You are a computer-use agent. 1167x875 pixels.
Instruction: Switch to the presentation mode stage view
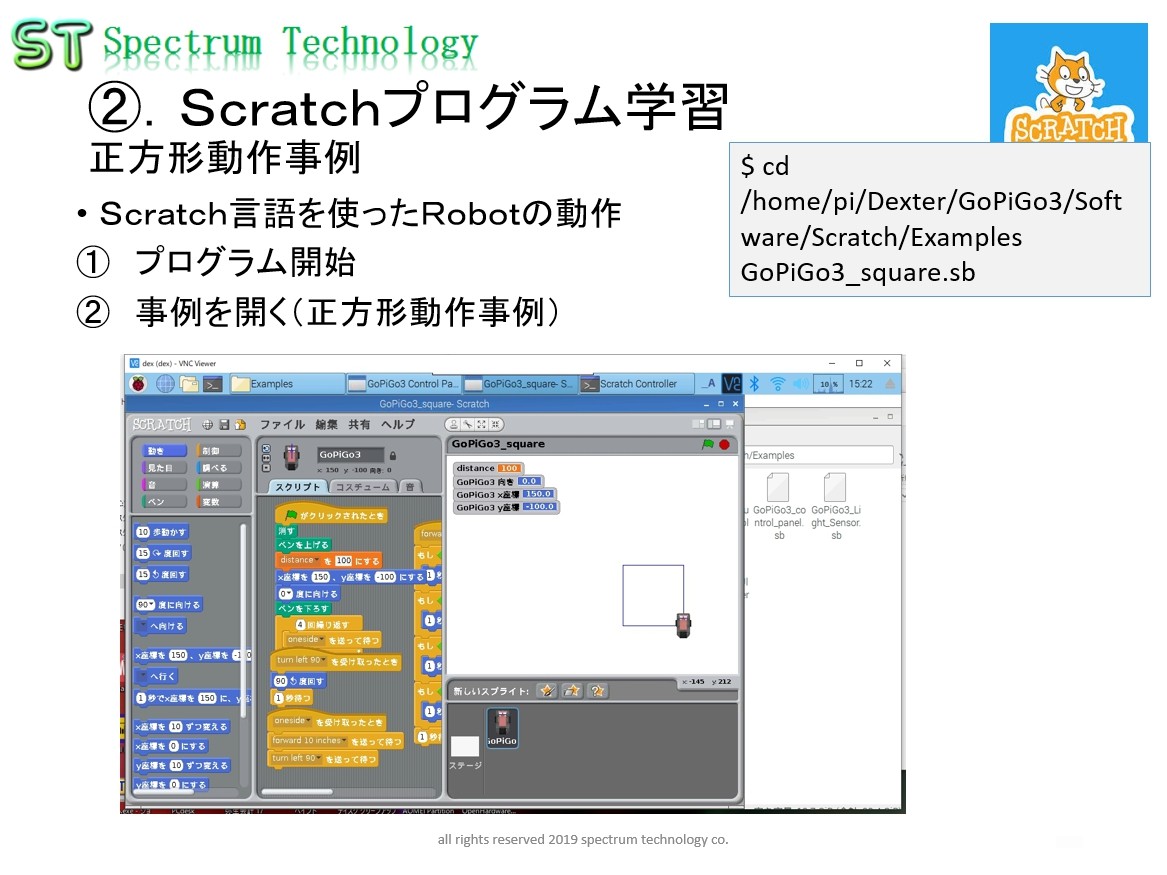point(729,424)
